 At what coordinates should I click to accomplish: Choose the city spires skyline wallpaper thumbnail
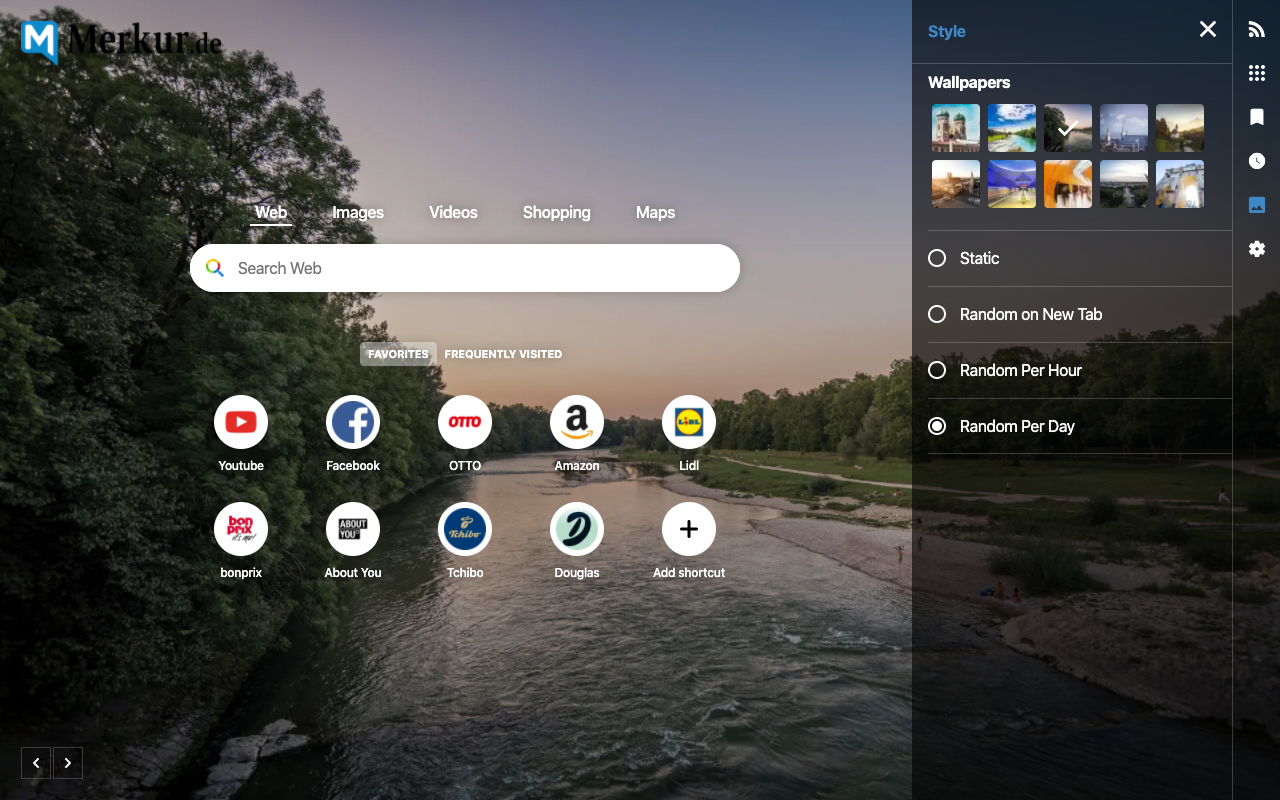click(x=1124, y=128)
